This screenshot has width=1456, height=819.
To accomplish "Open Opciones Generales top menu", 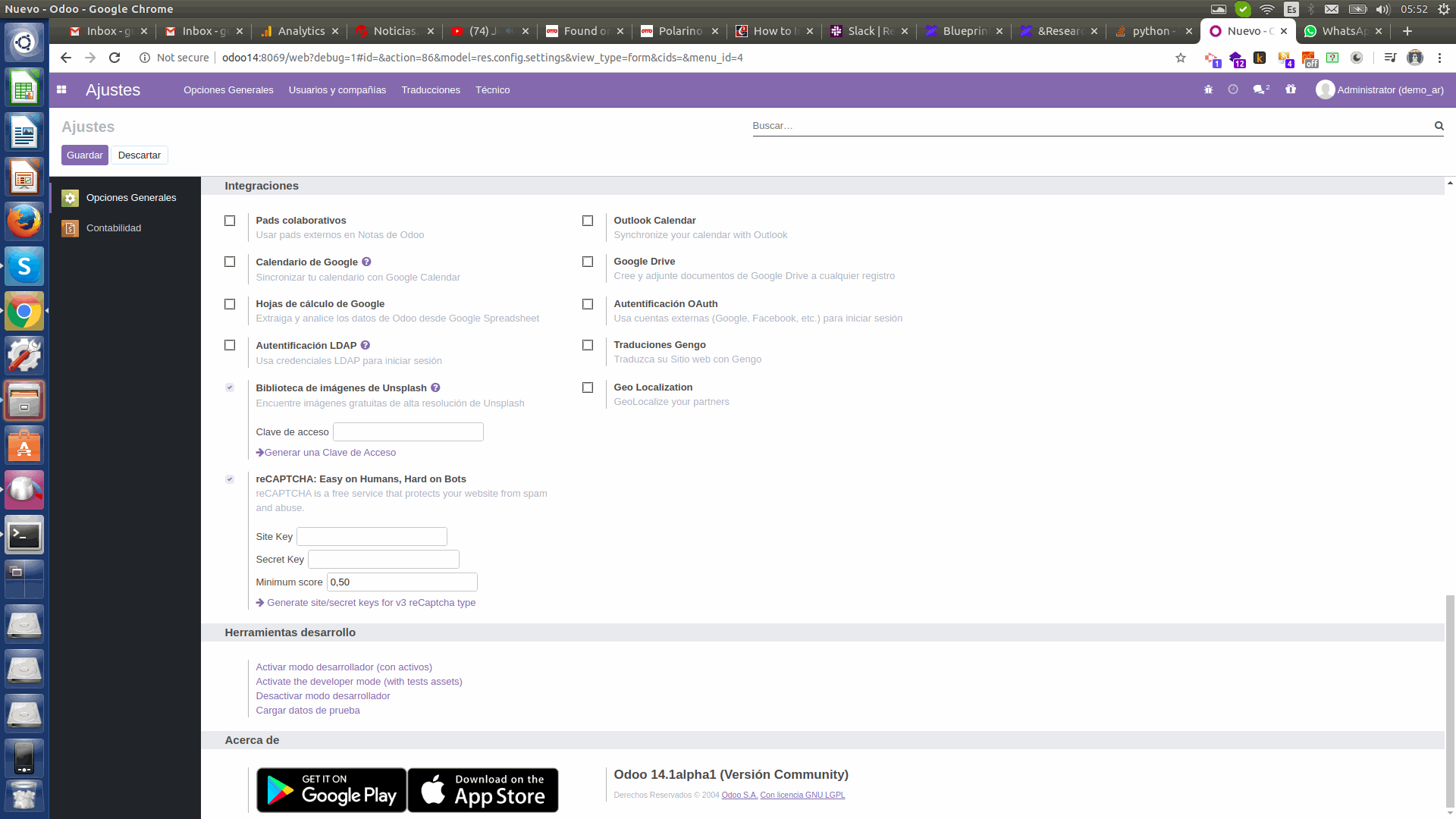I will click(x=228, y=89).
